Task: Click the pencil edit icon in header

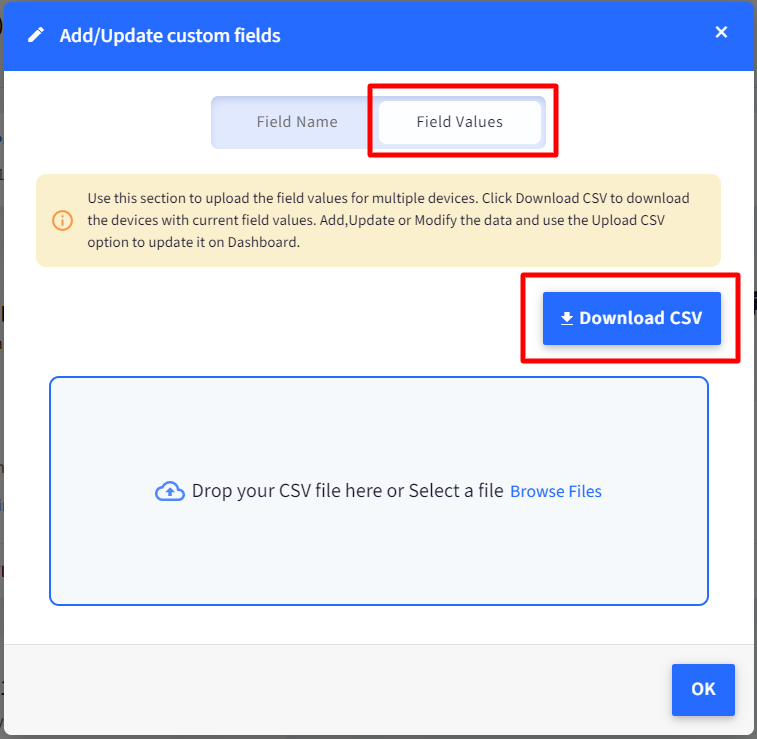Action: (x=36, y=35)
